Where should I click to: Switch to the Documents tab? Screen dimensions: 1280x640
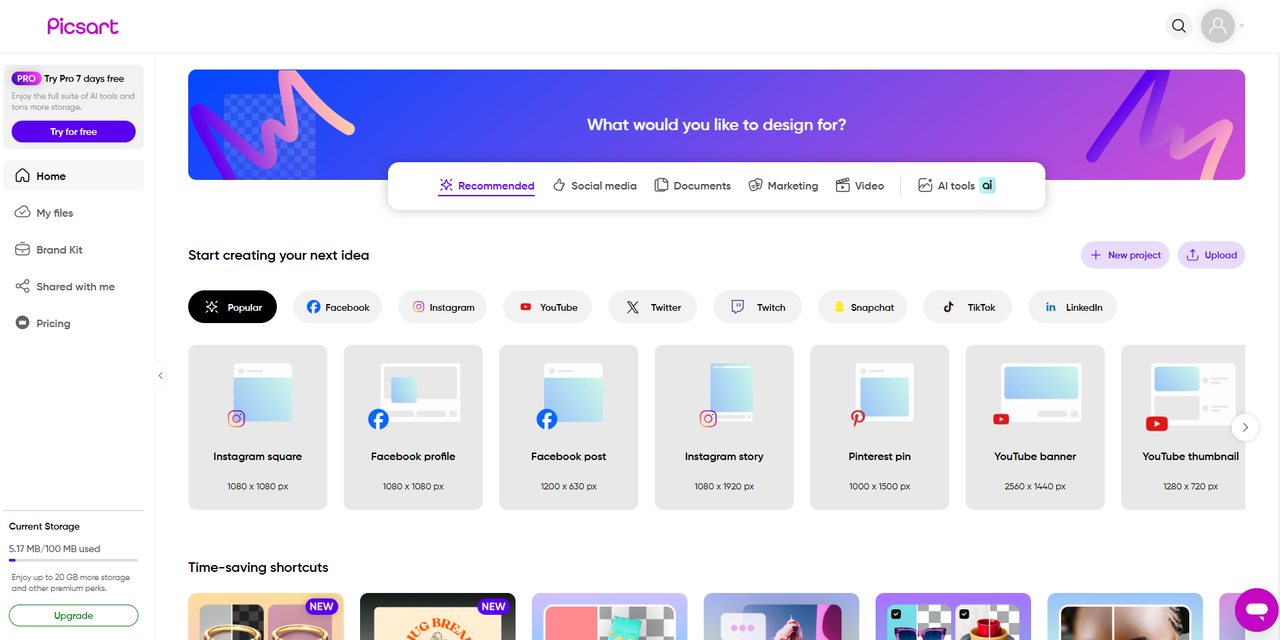click(x=692, y=186)
